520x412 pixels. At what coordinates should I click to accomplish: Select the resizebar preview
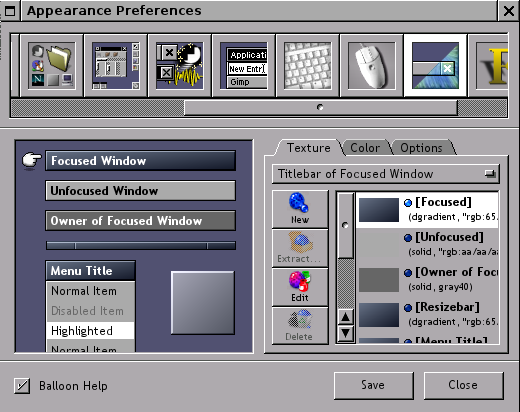pos(140,246)
